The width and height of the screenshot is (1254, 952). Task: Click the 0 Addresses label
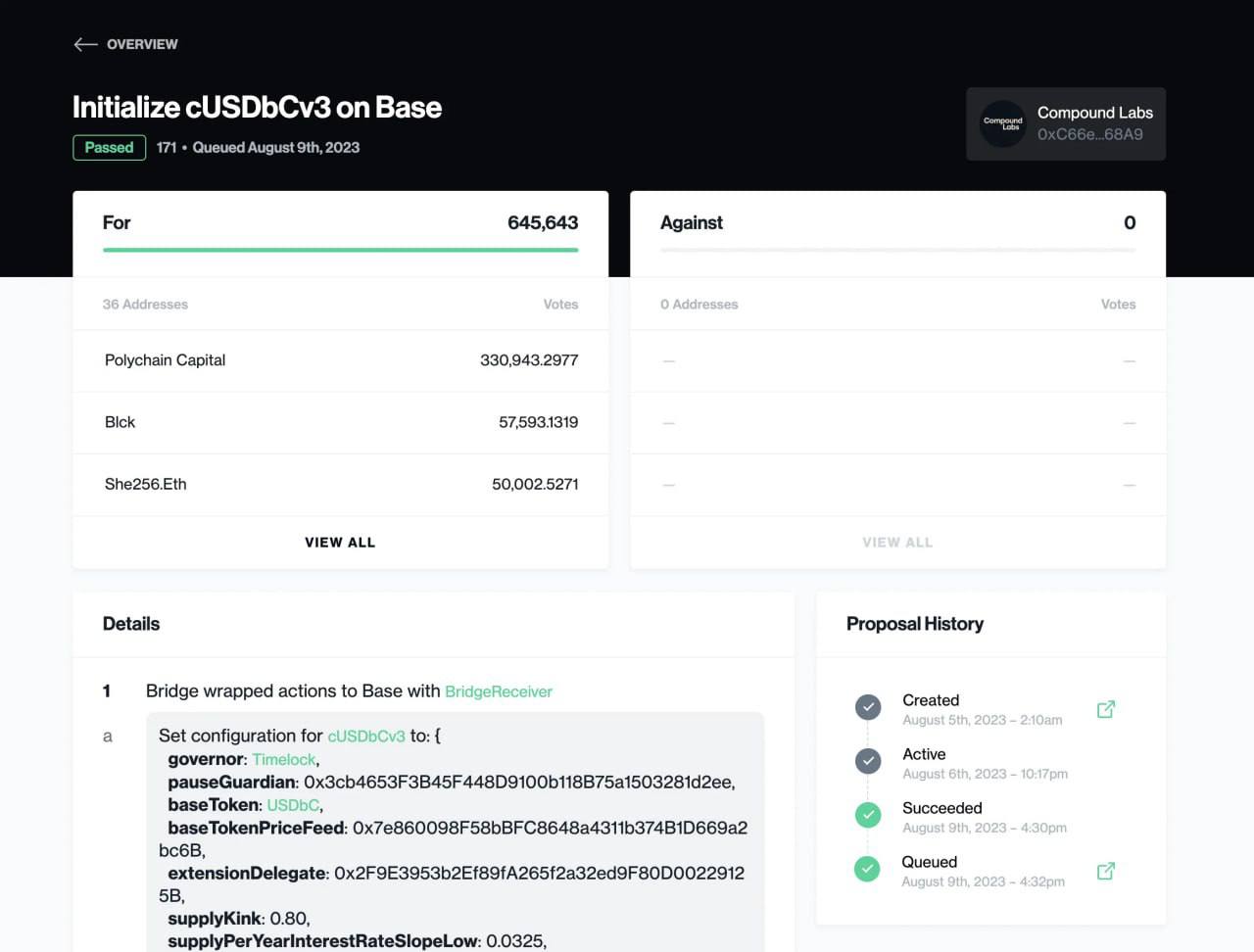tap(699, 305)
